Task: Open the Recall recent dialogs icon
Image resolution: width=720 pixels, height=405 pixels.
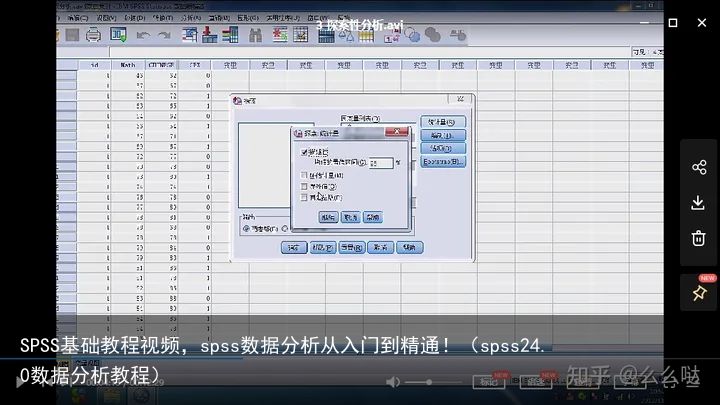Action: (118, 35)
